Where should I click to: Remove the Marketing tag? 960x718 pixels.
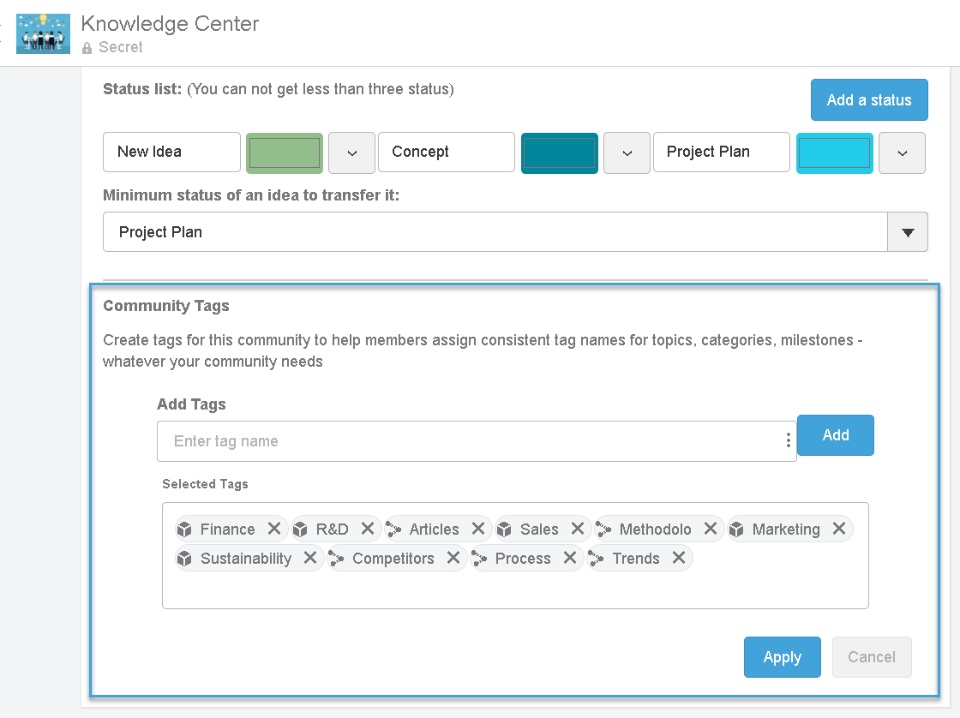[x=839, y=529]
